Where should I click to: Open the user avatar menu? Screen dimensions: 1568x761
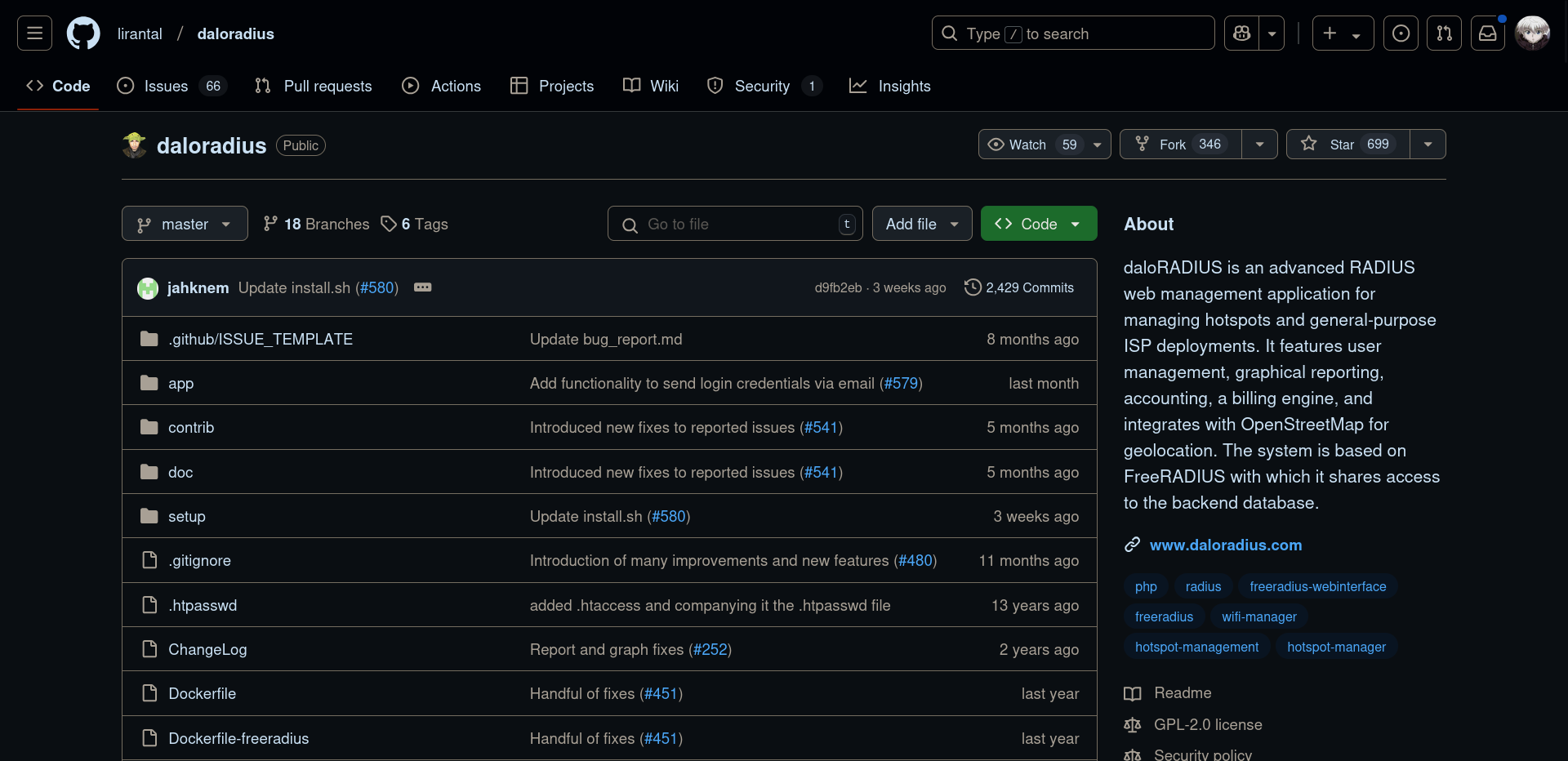point(1532,33)
